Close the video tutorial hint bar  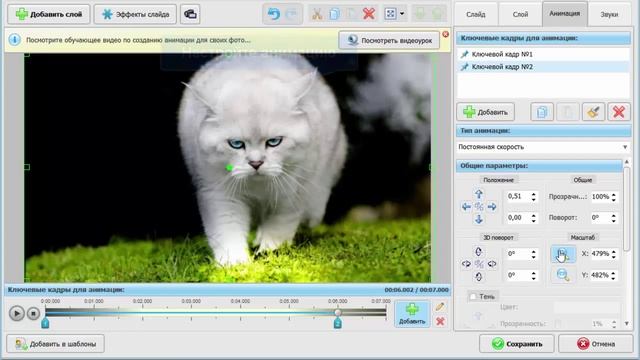point(446,34)
